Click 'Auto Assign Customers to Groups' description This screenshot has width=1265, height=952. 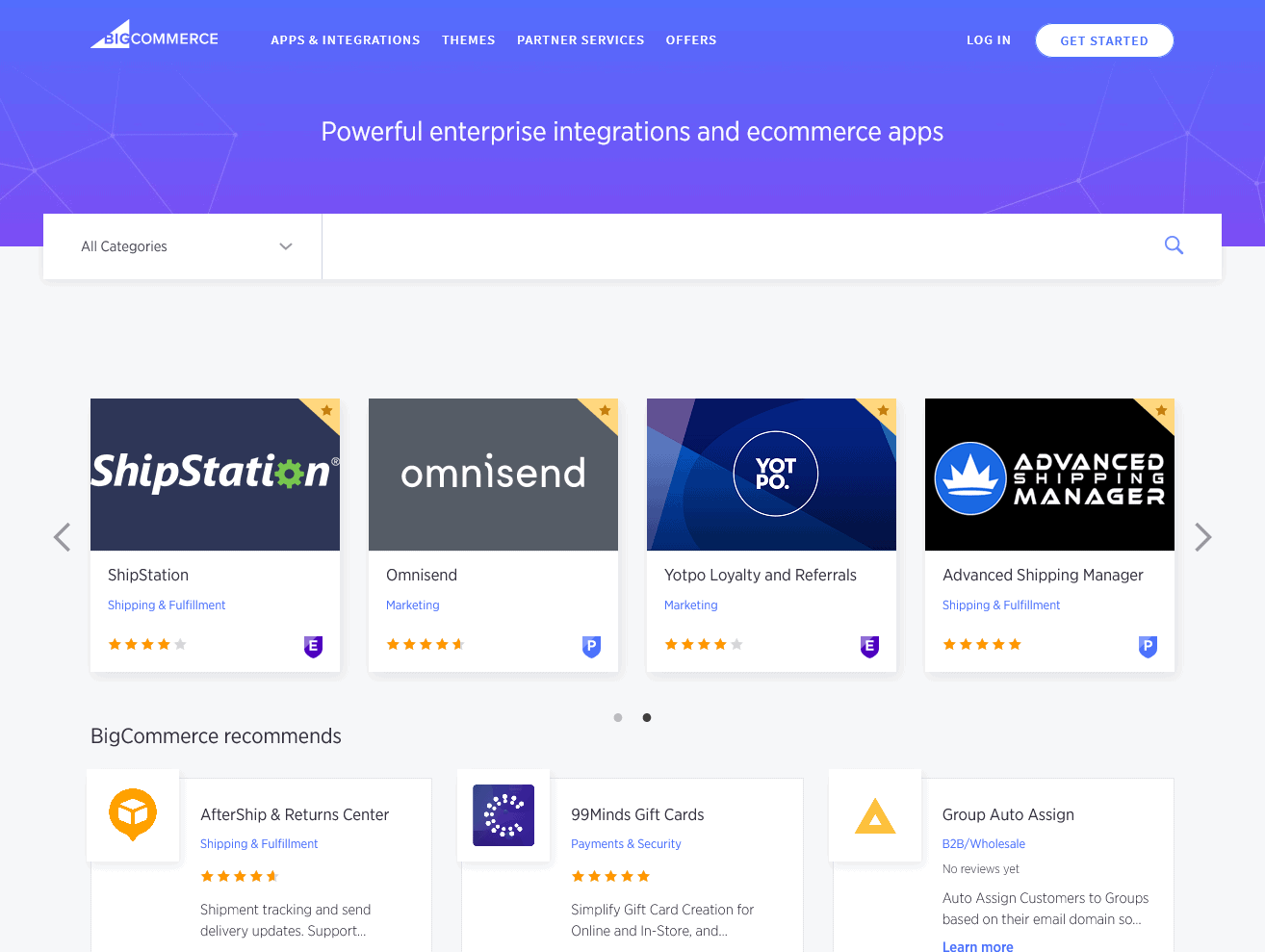click(x=1046, y=898)
